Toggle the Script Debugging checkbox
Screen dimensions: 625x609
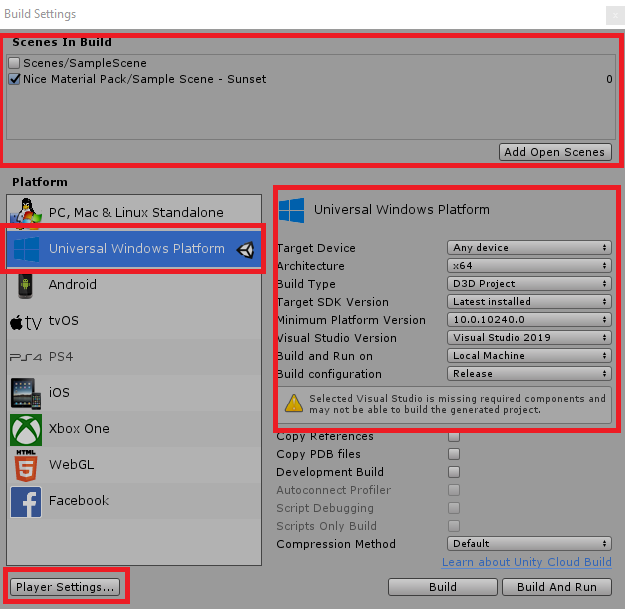pyautogui.click(x=454, y=508)
